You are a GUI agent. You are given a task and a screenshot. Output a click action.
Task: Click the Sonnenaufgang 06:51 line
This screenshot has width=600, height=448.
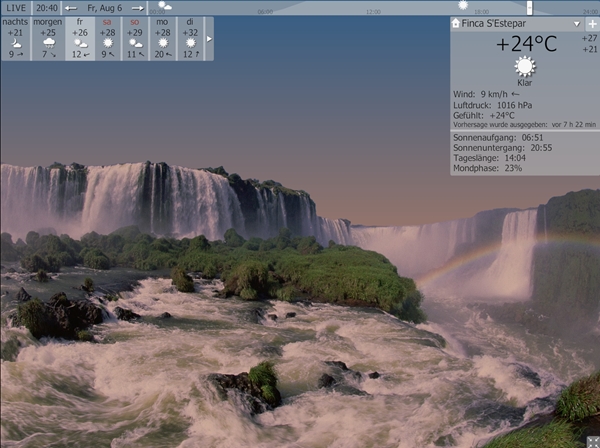(498, 137)
